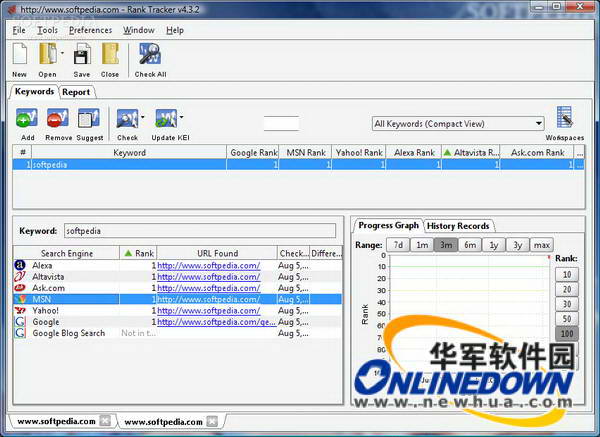This screenshot has width=600, height=437.
Task: Select the Altavista search engine row icon
Action: click(x=20, y=276)
